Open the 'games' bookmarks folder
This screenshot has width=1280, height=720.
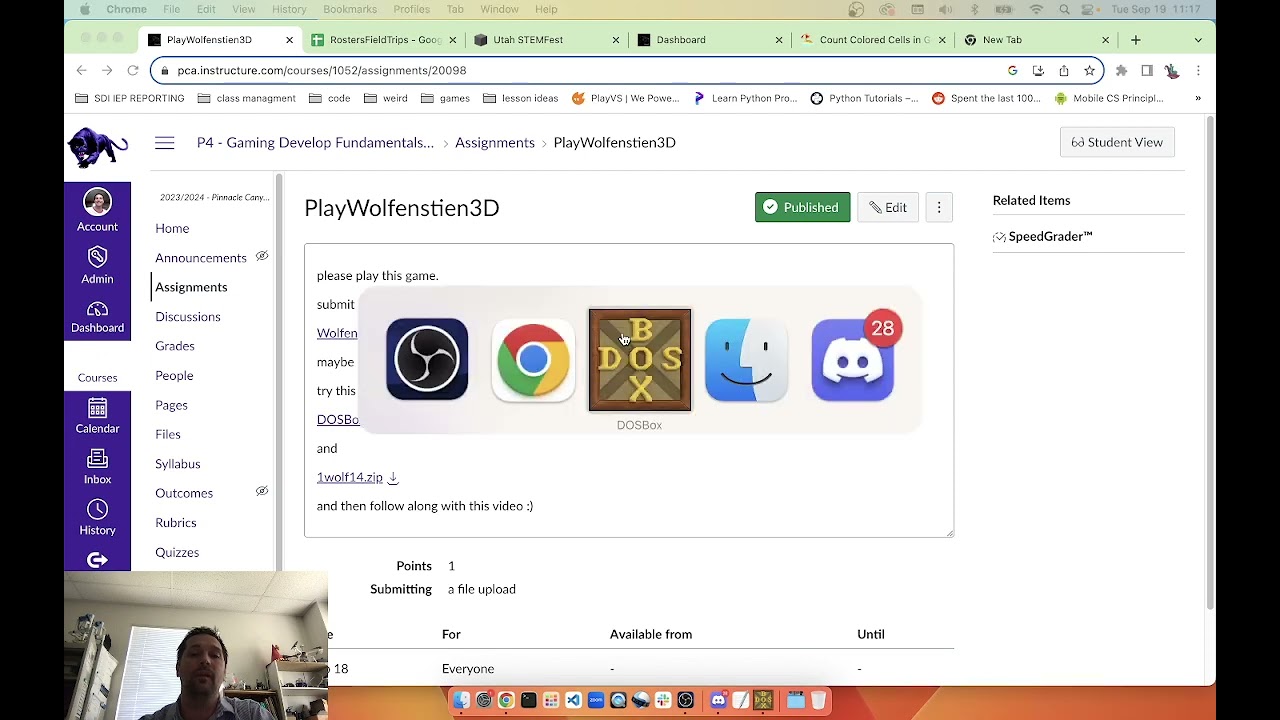[445, 98]
